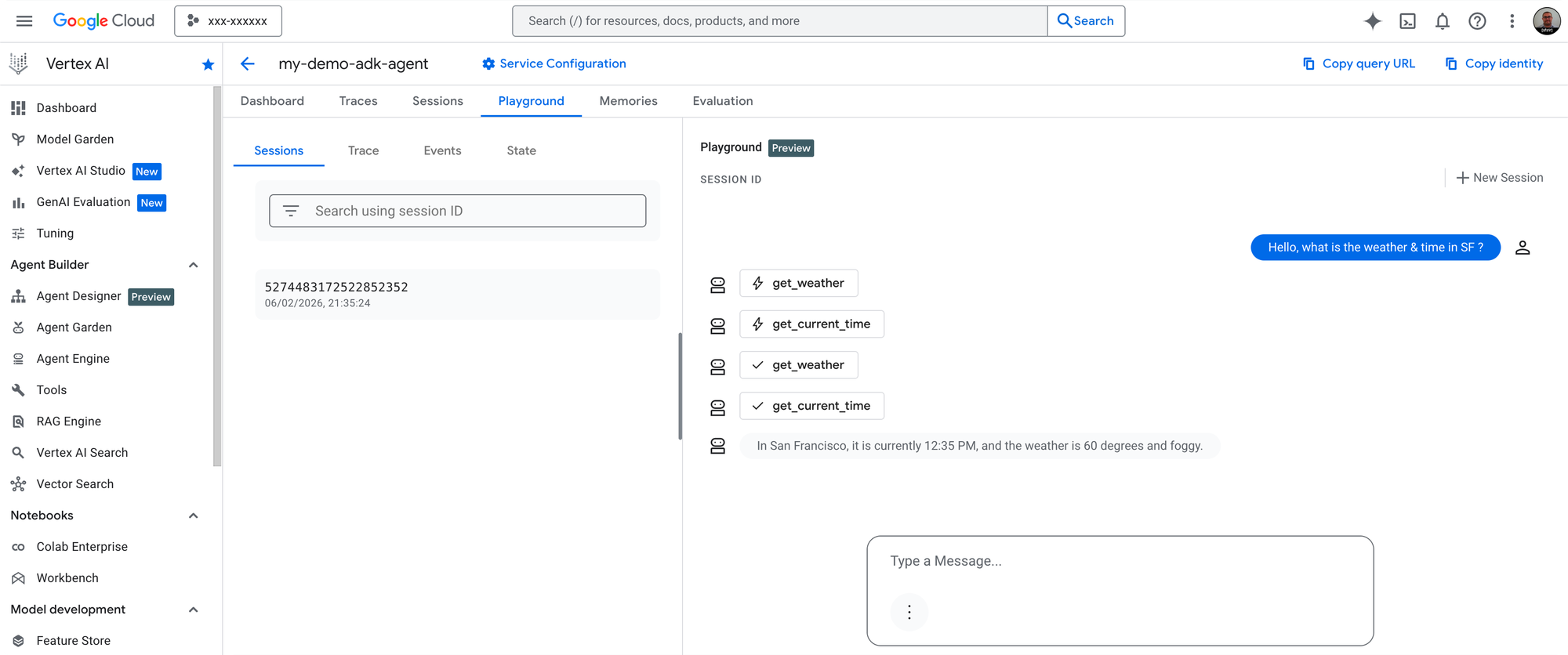Go back using the arrow beside my-demo-adk-agent
The image size is (1568, 655).
tap(248, 63)
